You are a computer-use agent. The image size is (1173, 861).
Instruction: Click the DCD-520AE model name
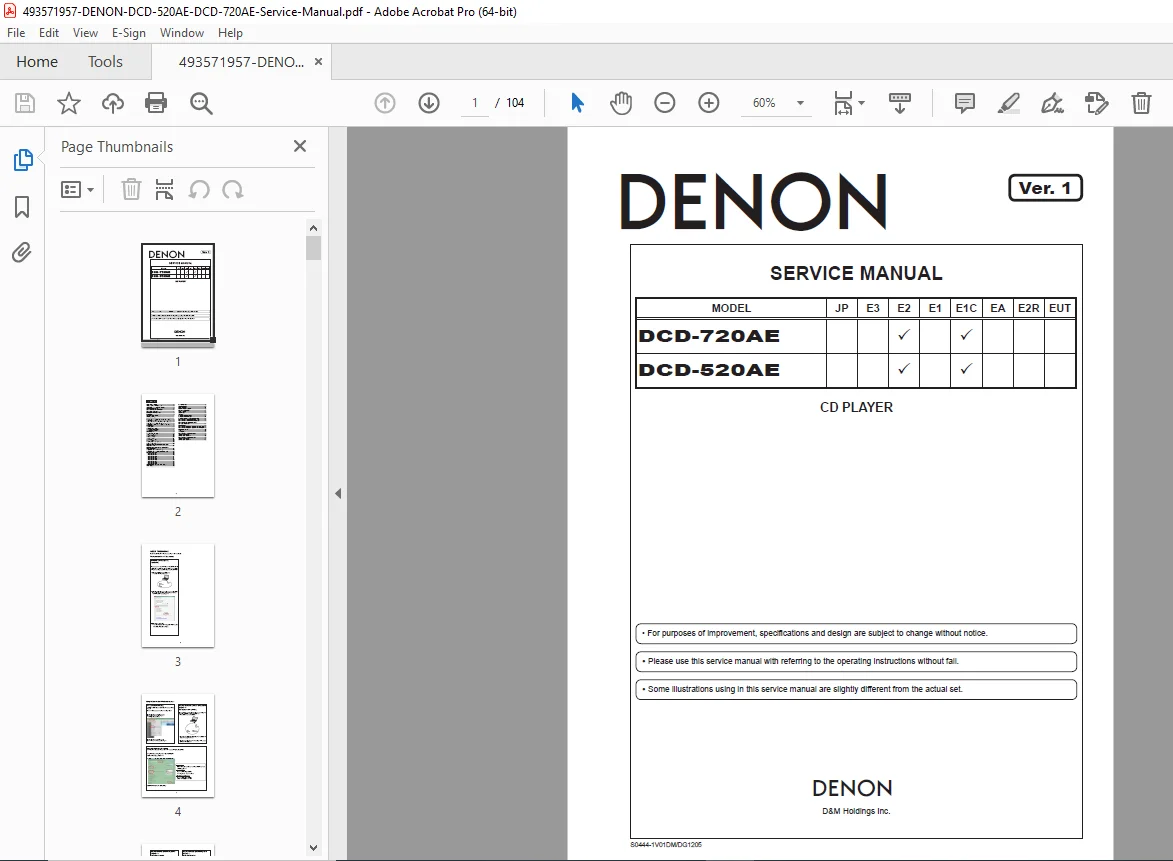pyautogui.click(x=709, y=370)
